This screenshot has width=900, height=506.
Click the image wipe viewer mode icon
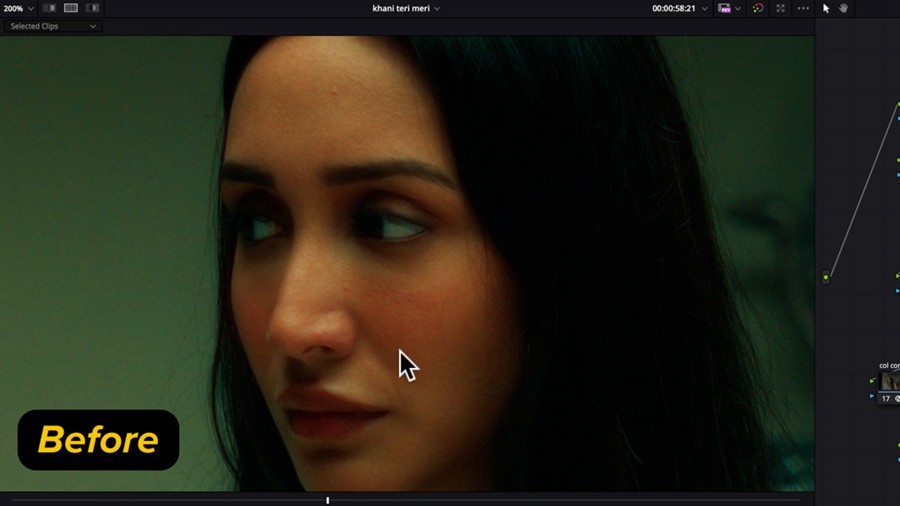point(49,8)
